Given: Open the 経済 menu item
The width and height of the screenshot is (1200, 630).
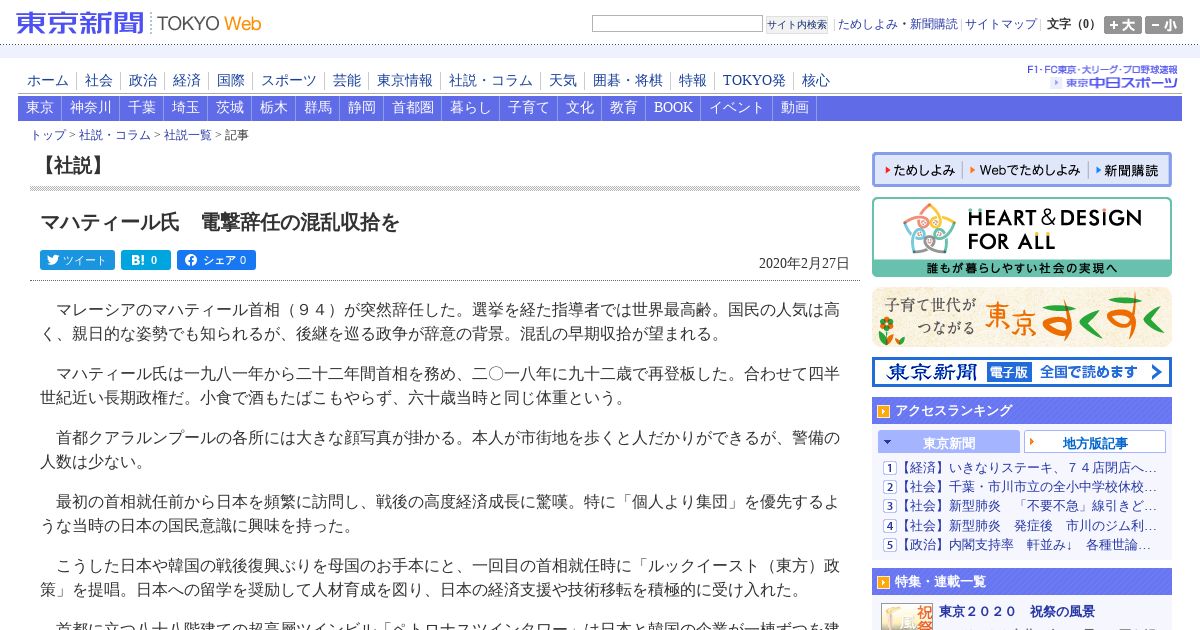Looking at the screenshot, I should click(x=187, y=80).
